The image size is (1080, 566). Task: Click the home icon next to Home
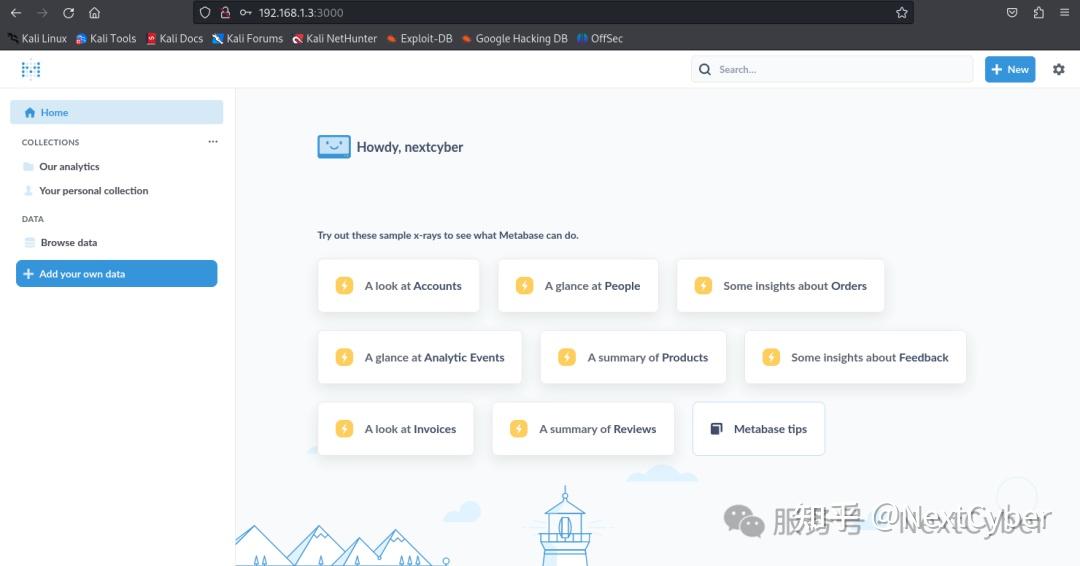(x=30, y=112)
